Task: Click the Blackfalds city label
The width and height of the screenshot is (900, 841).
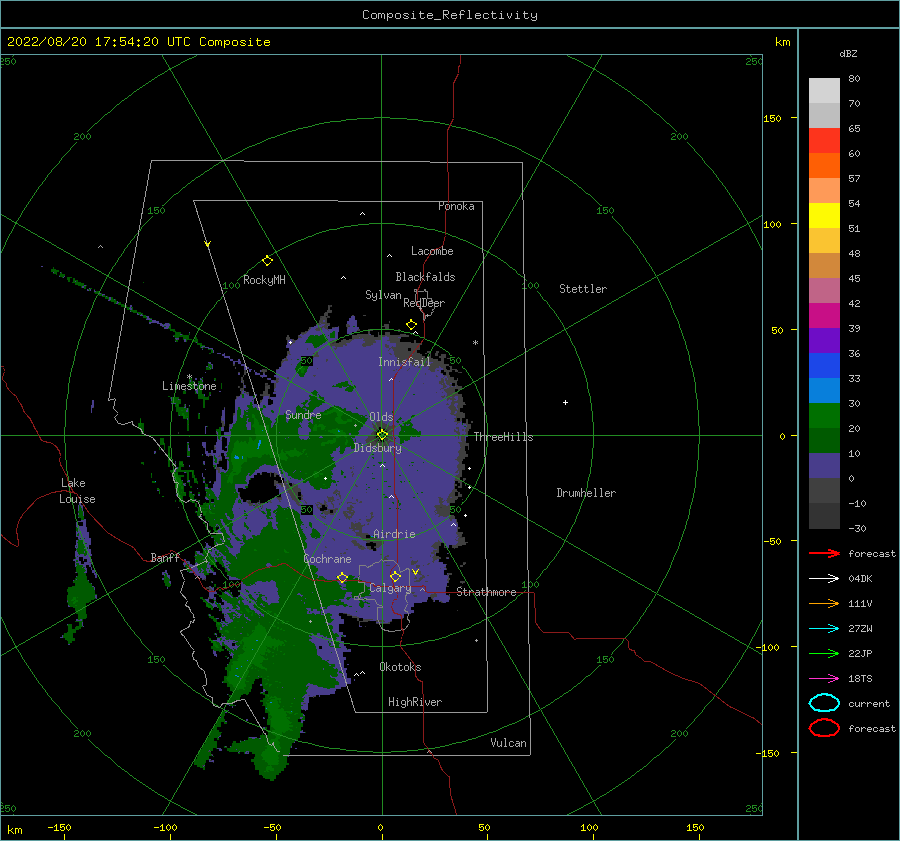Action: tap(425, 277)
